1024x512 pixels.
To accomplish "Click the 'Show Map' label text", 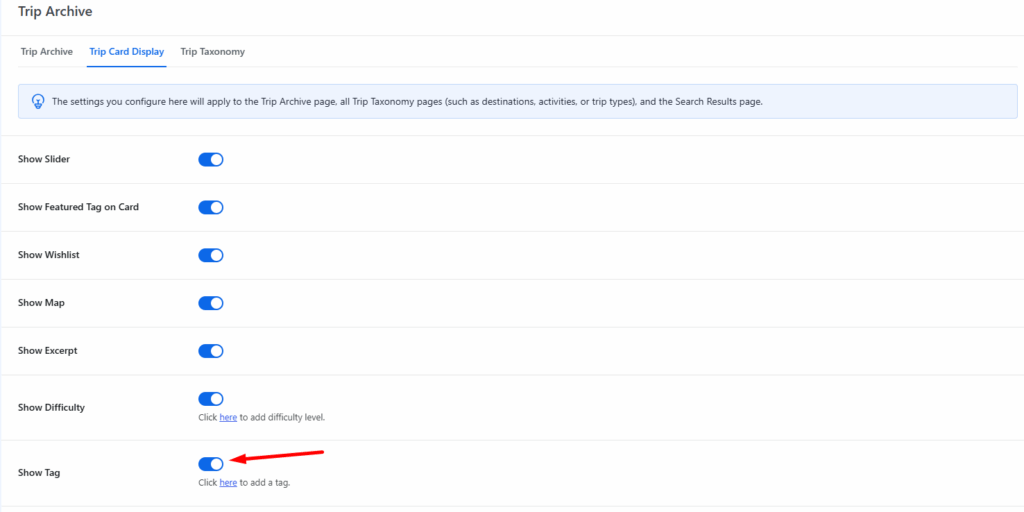I will tap(41, 303).
